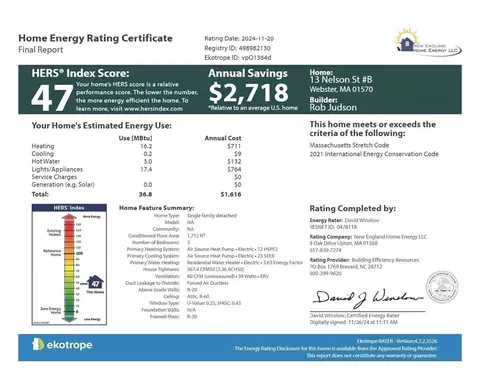Click the Registry ID 498982130 line
This screenshot has height=371, width=480.
click(x=237, y=48)
